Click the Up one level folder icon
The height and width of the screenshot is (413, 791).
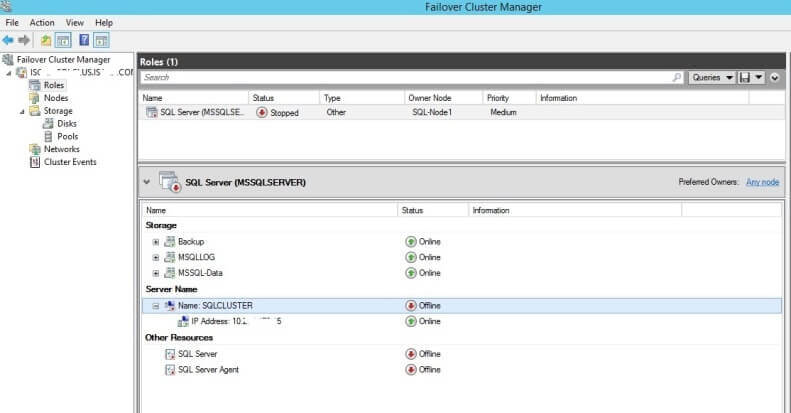(46, 40)
